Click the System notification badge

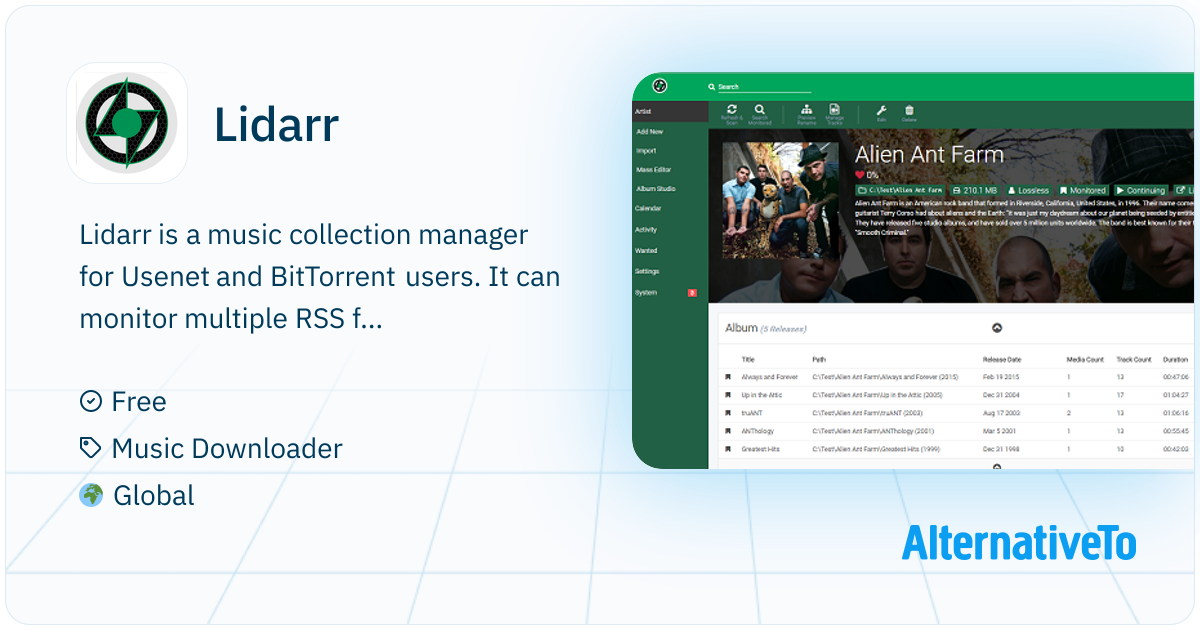pyautogui.click(x=692, y=293)
